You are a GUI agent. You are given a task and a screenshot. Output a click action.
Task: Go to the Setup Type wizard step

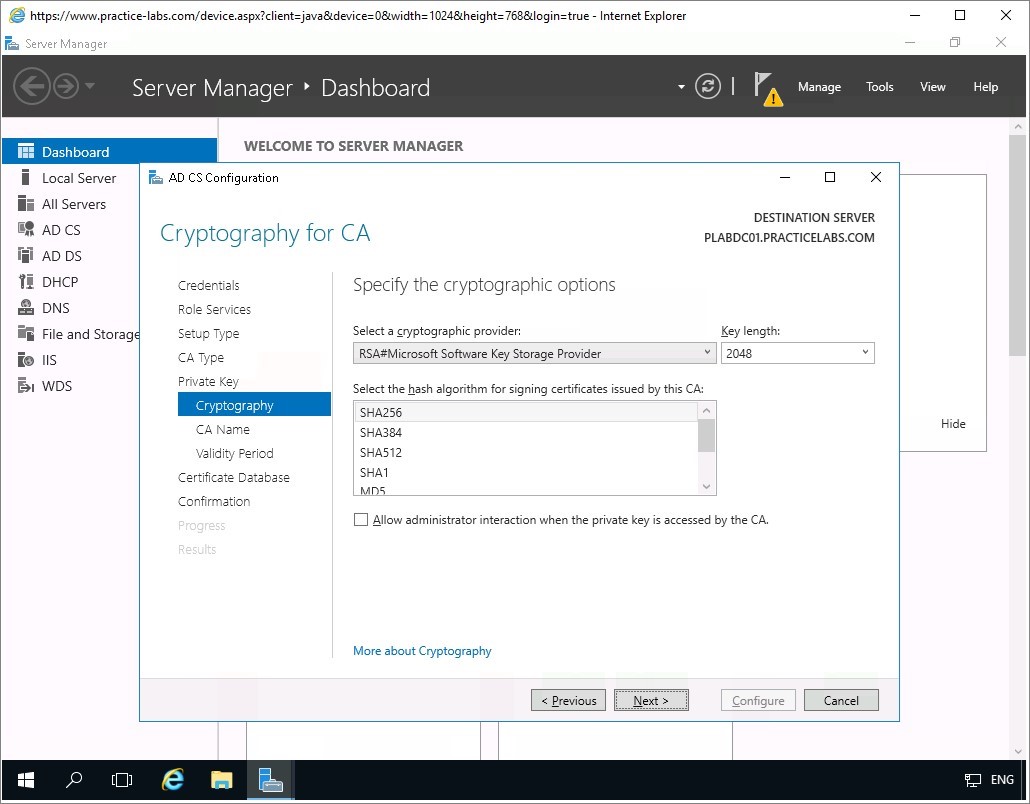[208, 334]
